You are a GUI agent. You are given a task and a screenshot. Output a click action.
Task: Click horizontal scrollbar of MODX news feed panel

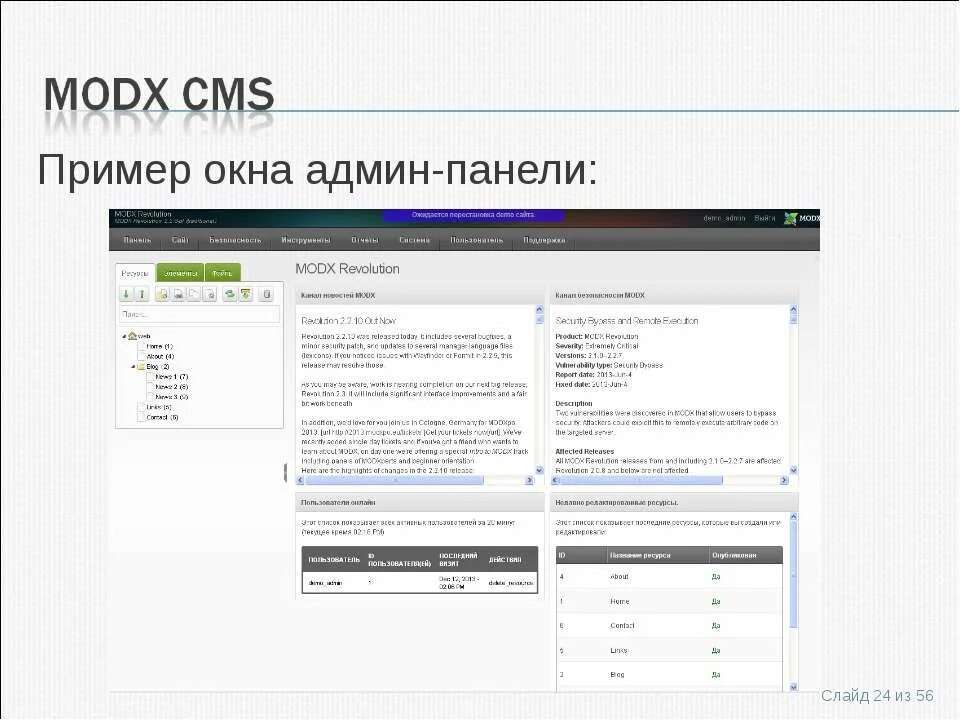click(x=395, y=481)
